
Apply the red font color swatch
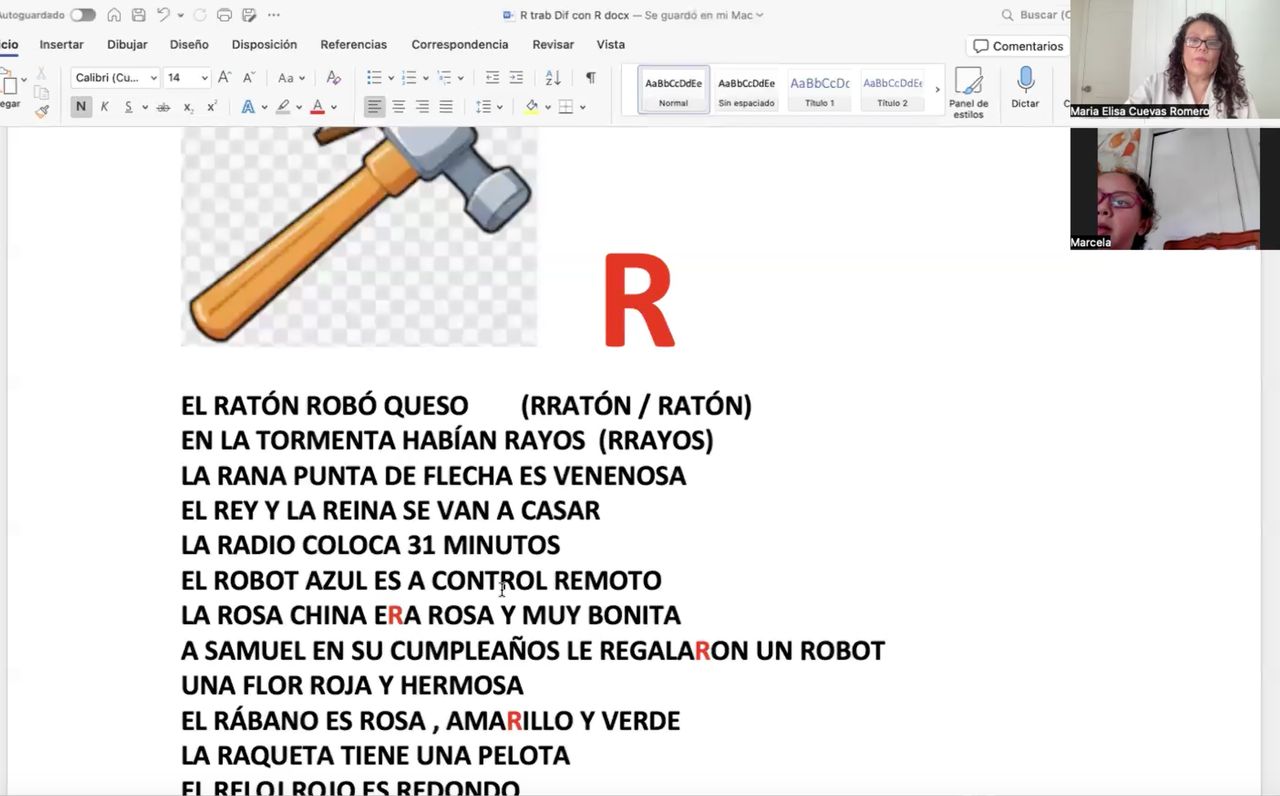pos(317,107)
